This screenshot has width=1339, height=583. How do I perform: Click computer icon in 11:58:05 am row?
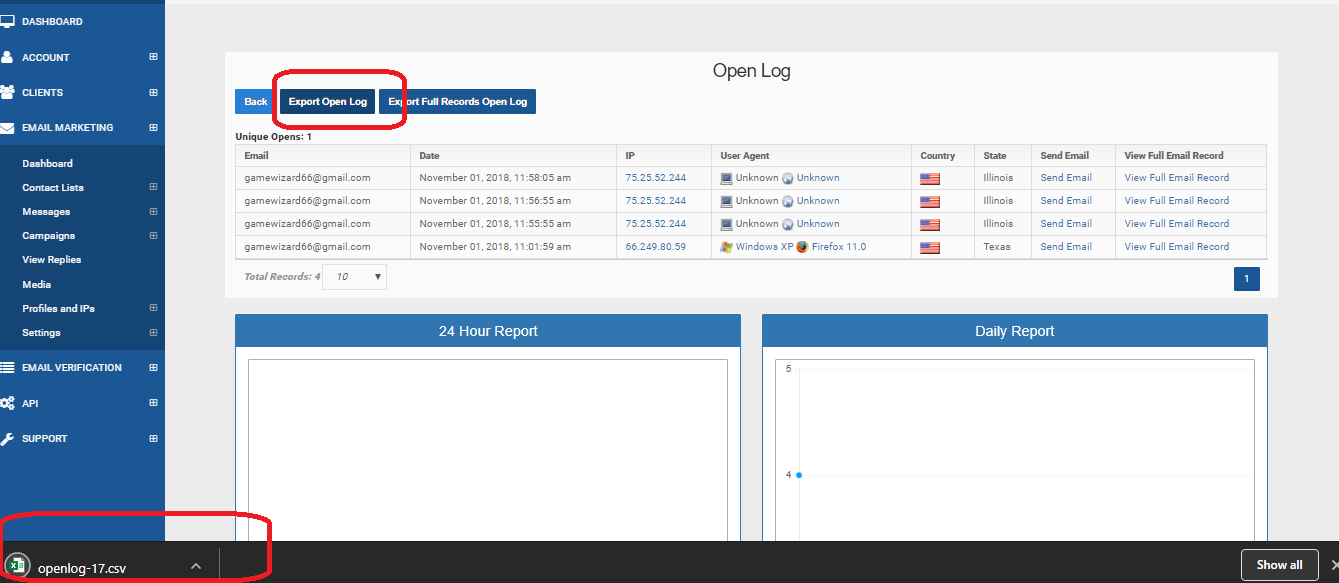pos(726,178)
